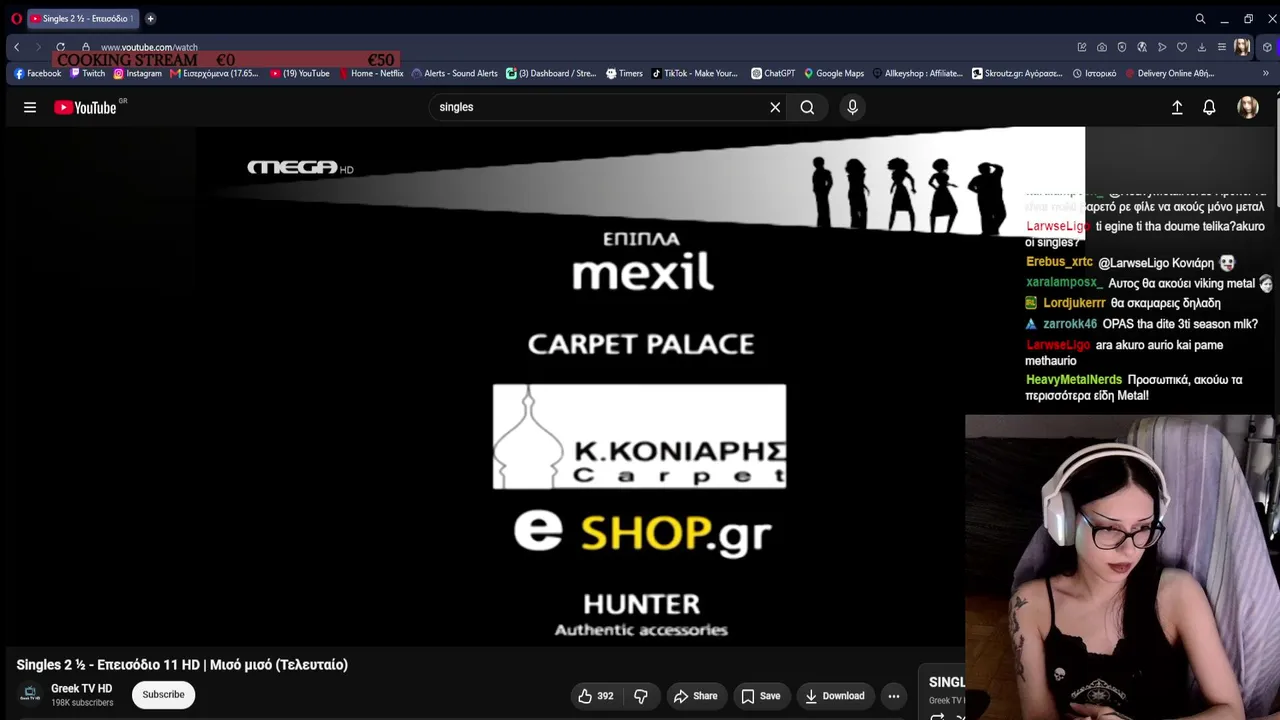Open the YouTube guide hamburger menu
The height and width of the screenshot is (720, 1280).
tap(30, 107)
